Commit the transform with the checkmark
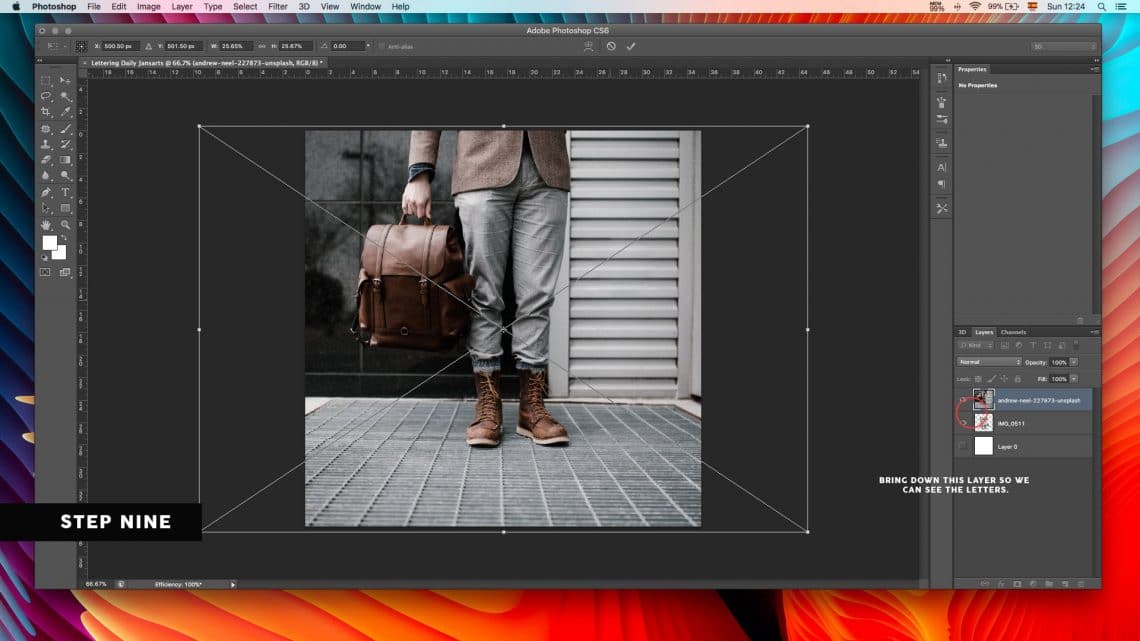 (x=630, y=47)
